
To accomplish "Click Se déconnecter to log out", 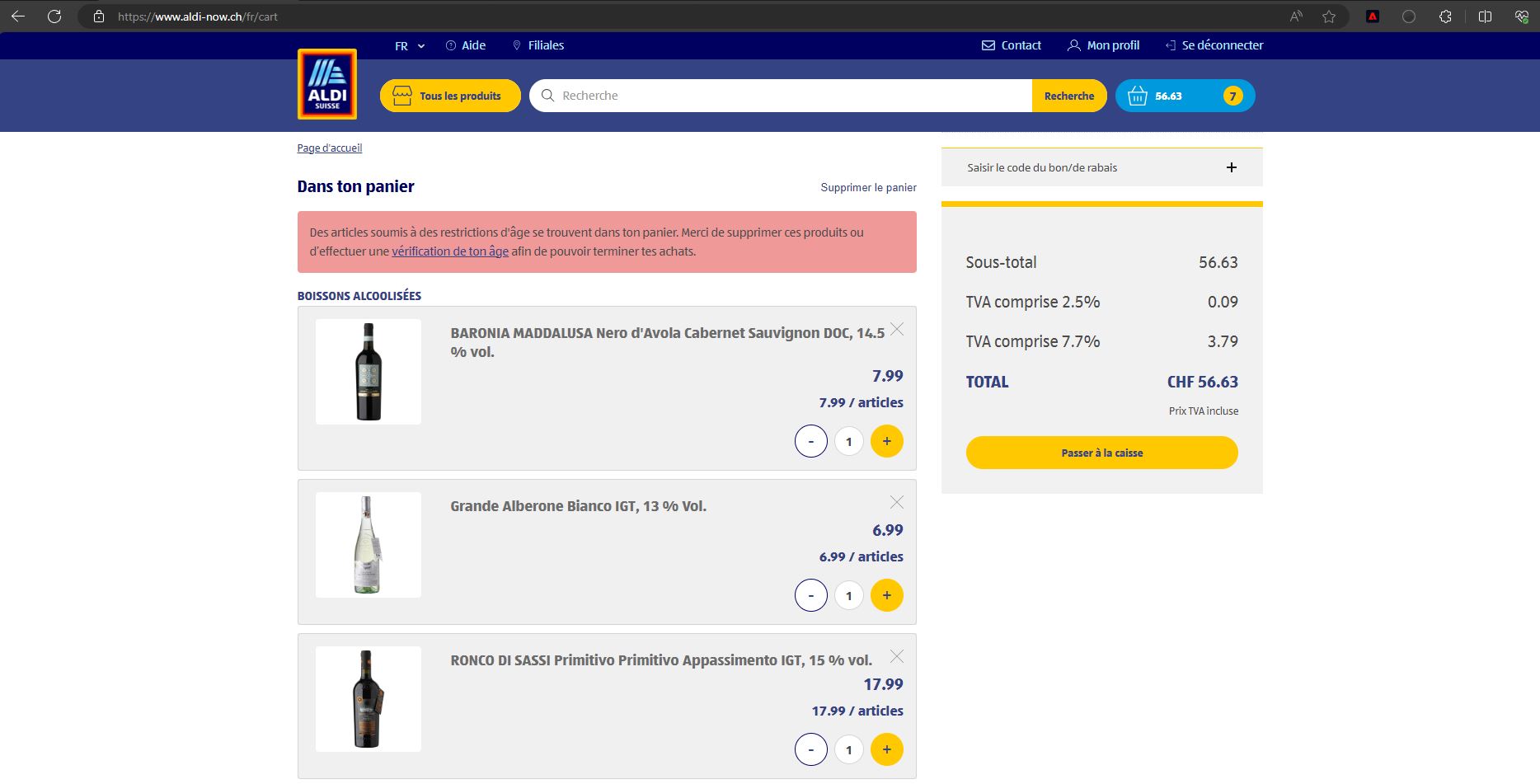I will (1214, 45).
